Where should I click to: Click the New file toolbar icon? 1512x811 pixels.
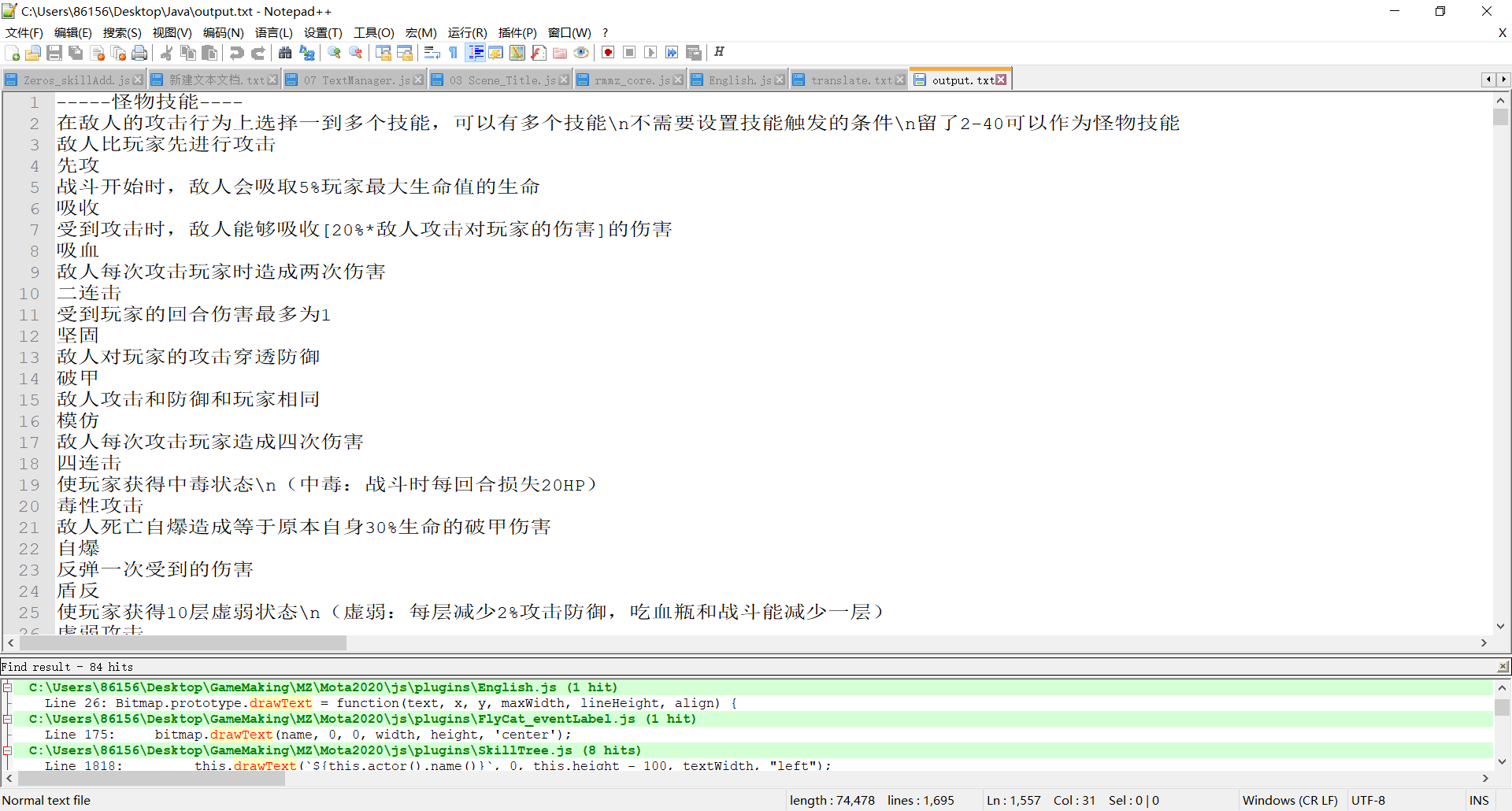coord(13,53)
